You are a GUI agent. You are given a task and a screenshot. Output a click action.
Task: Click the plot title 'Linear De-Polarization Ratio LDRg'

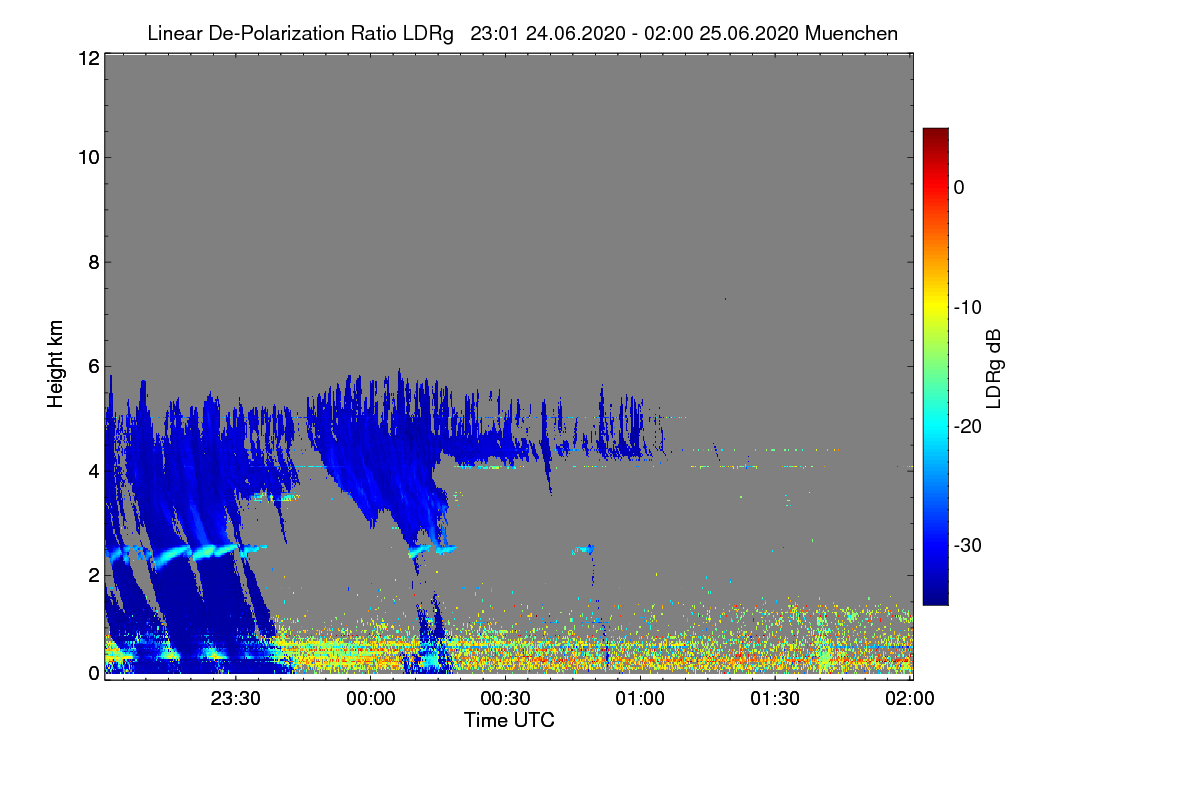pos(300,33)
